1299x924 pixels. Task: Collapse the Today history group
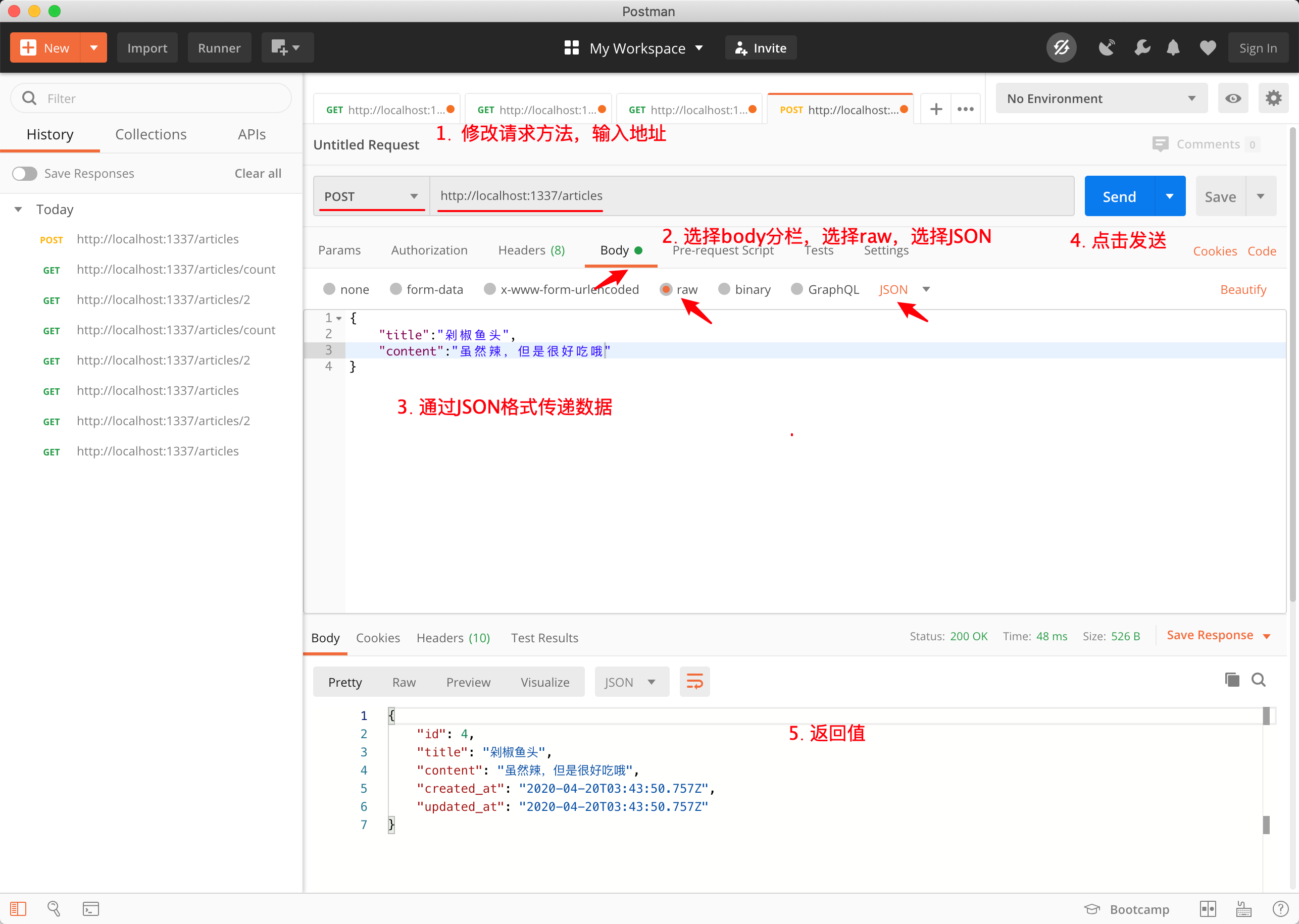pos(18,210)
